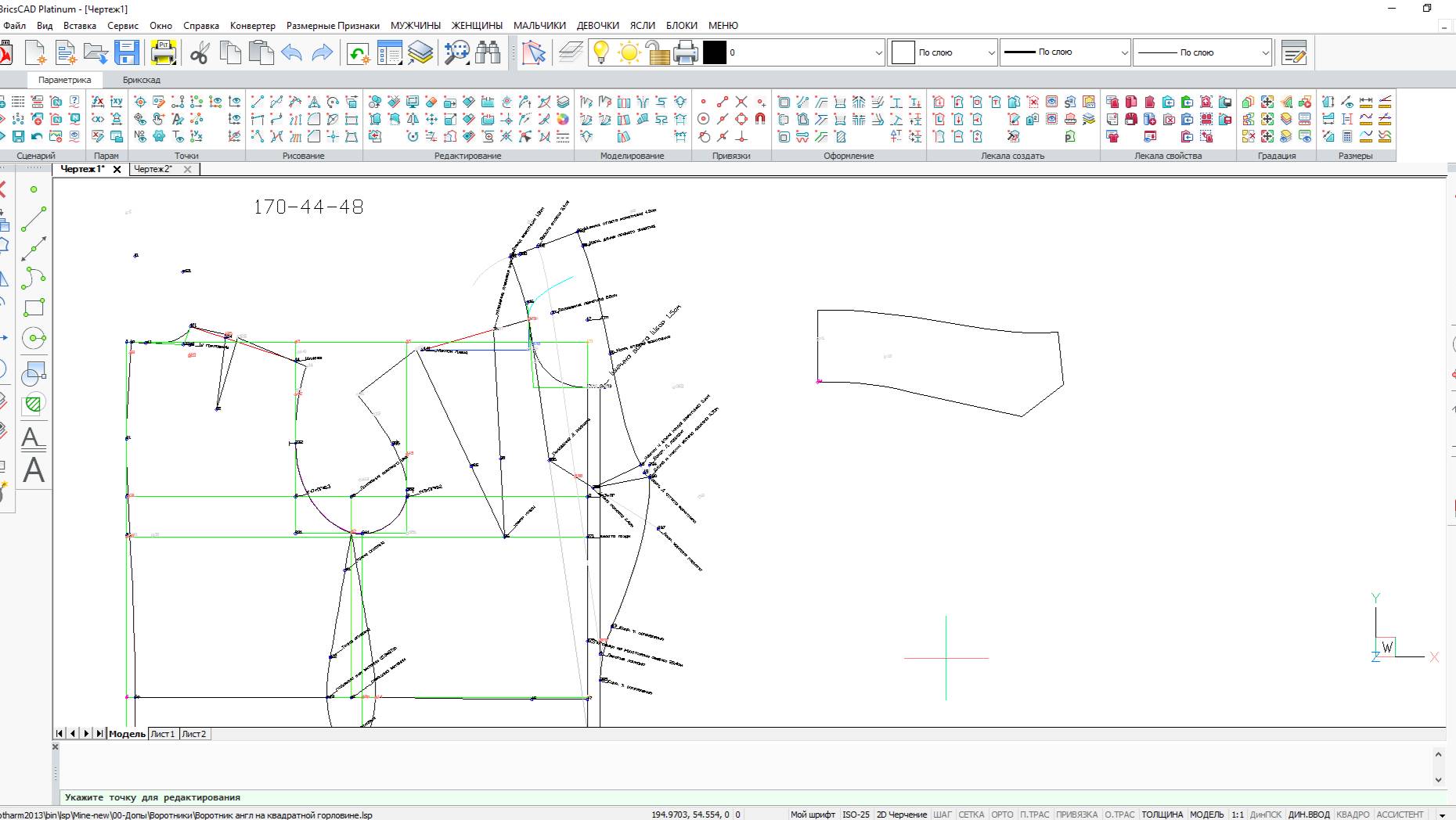
Task: Switch to the Лист1 layout tab
Action: click(163, 734)
